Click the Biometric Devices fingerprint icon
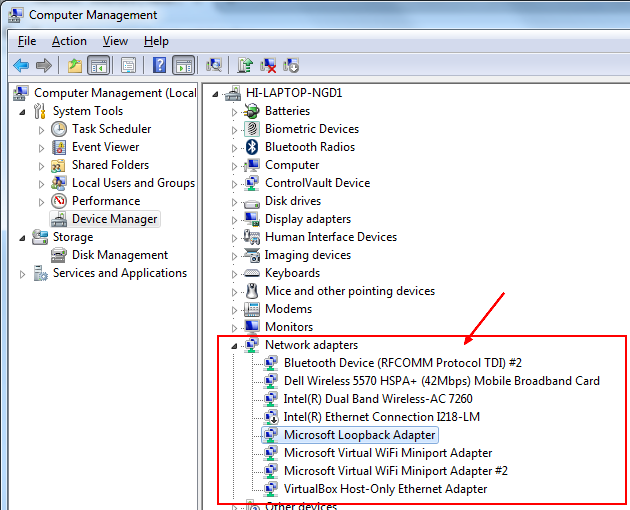630x510 pixels. pos(252,129)
